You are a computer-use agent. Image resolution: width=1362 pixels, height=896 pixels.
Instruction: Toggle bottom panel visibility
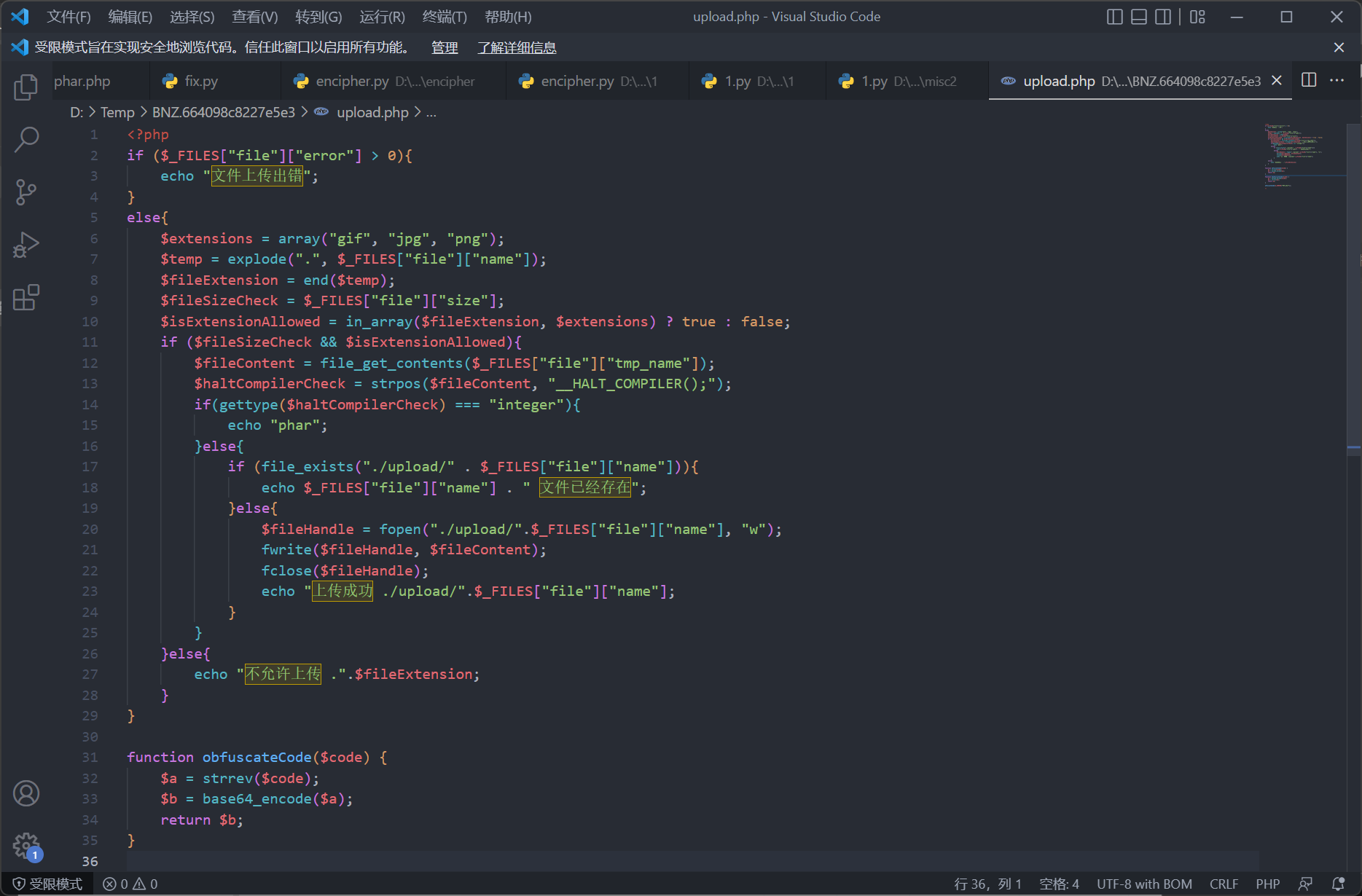point(1139,16)
